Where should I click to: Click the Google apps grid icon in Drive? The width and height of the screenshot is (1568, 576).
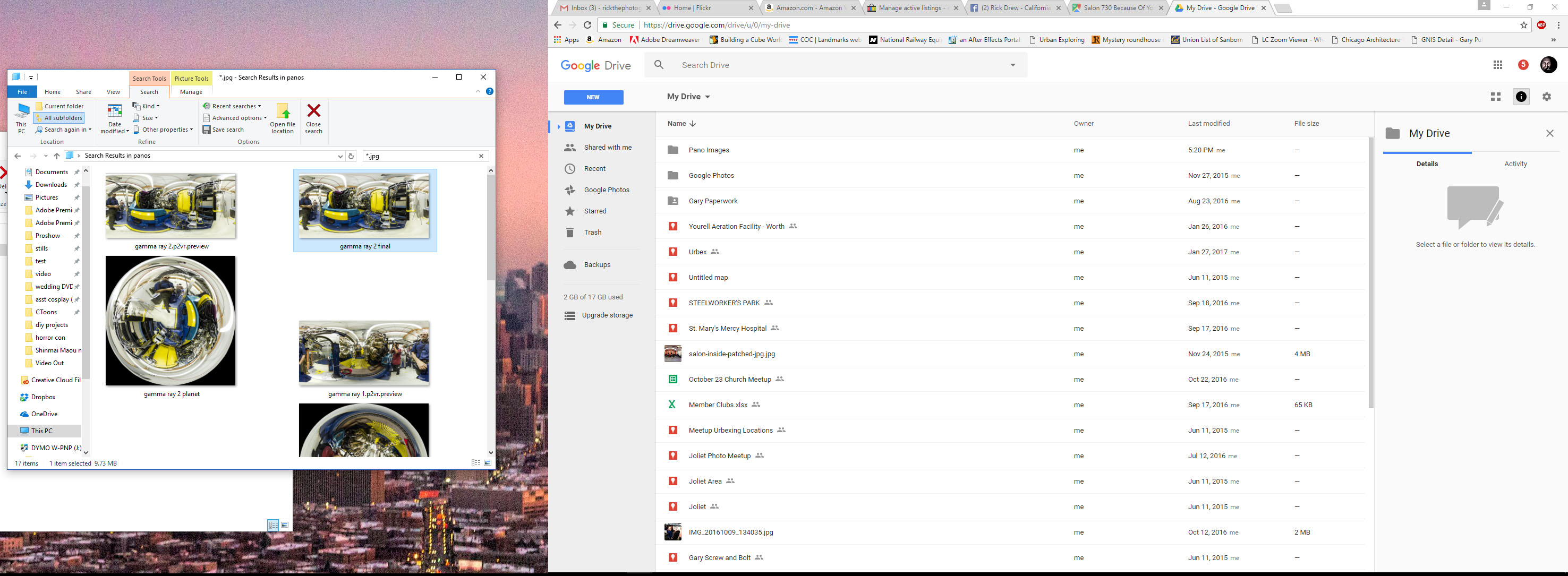tap(1498, 65)
